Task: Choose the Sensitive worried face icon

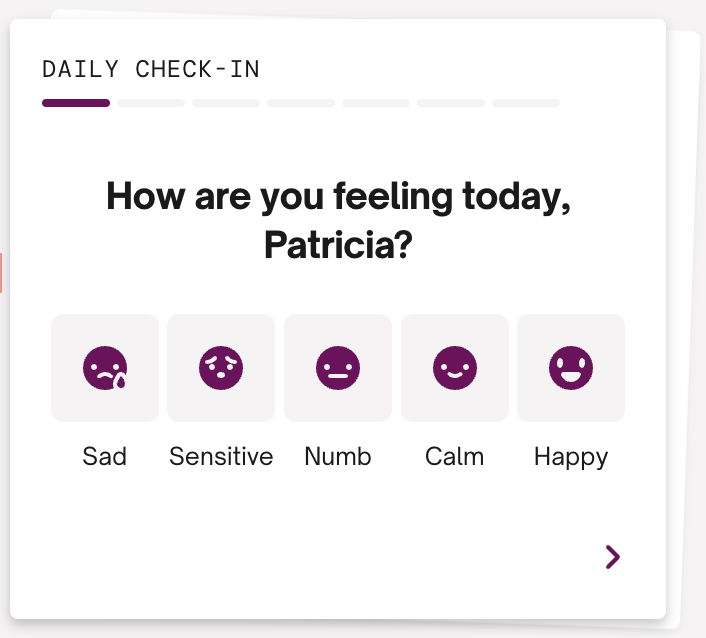Action: tap(221, 368)
